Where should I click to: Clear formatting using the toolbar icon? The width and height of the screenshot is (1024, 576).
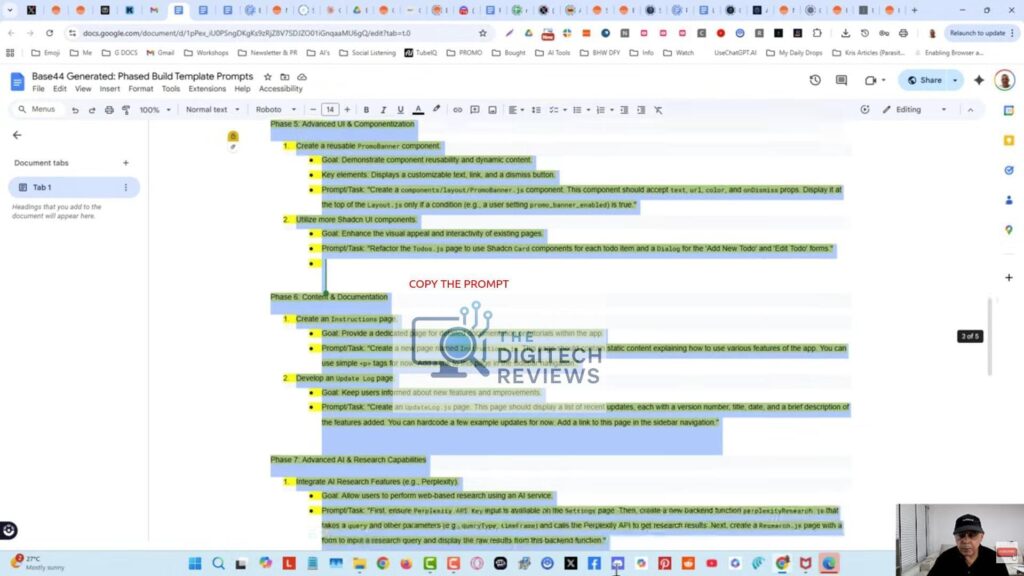pyautogui.click(x=659, y=110)
